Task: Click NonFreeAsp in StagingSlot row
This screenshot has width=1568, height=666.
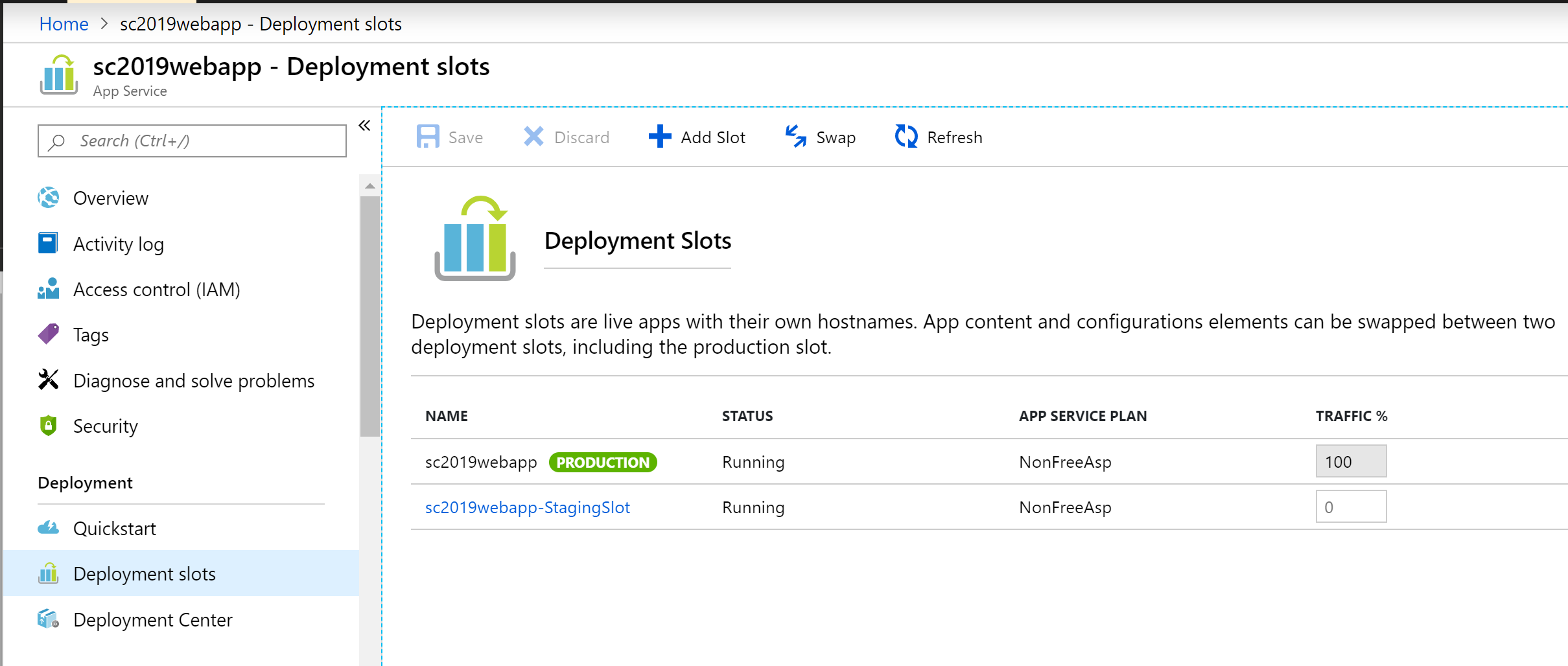Action: (x=1065, y=507)
